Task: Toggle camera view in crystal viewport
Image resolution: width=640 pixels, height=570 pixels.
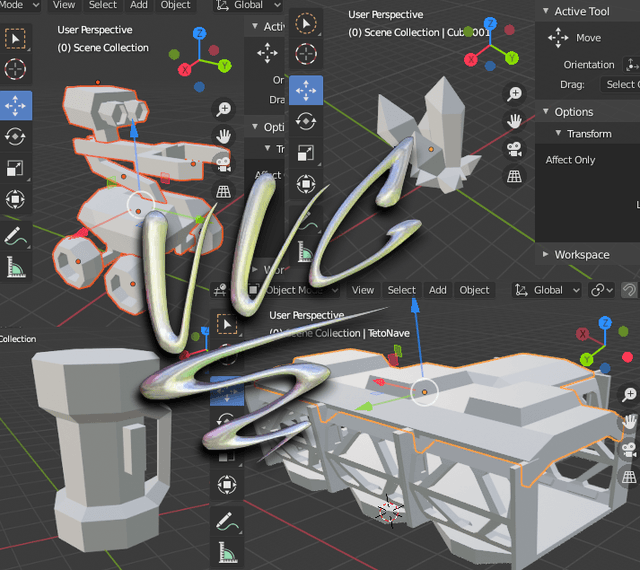Action: pyautogui.click(x=514, y=149)
